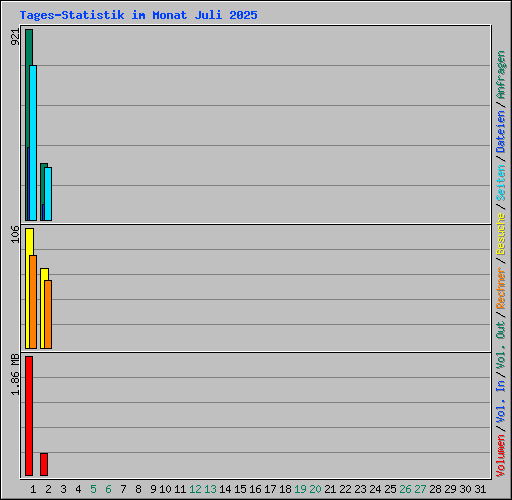Screen dimensions: 512x500
Task: Click the Rechner legend label
Action: tap(501, 288)
